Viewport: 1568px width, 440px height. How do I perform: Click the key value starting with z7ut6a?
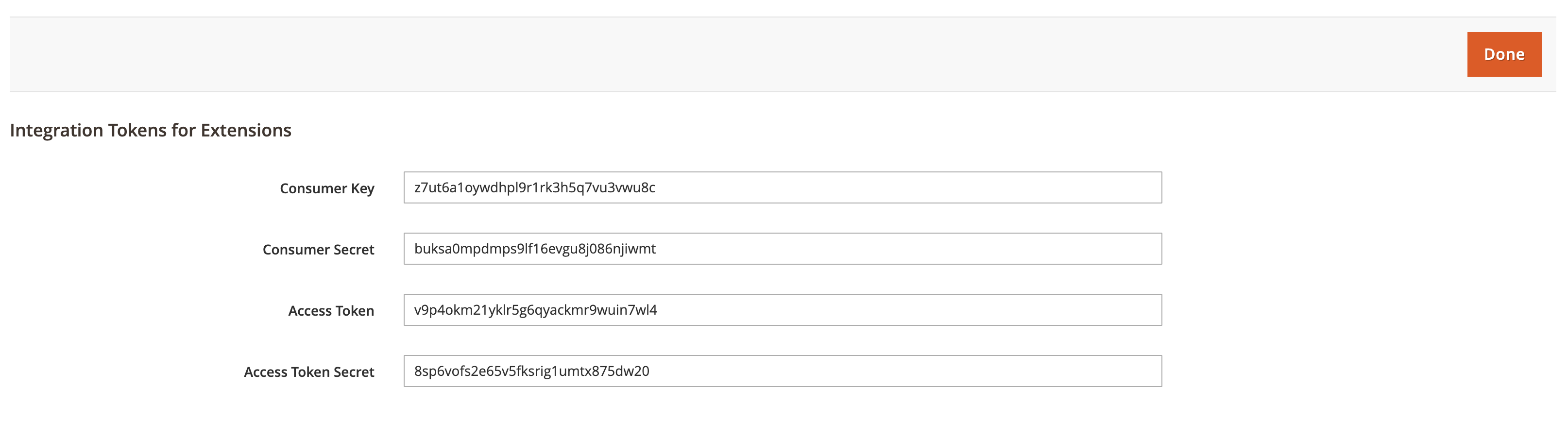[x=534, y=187]
